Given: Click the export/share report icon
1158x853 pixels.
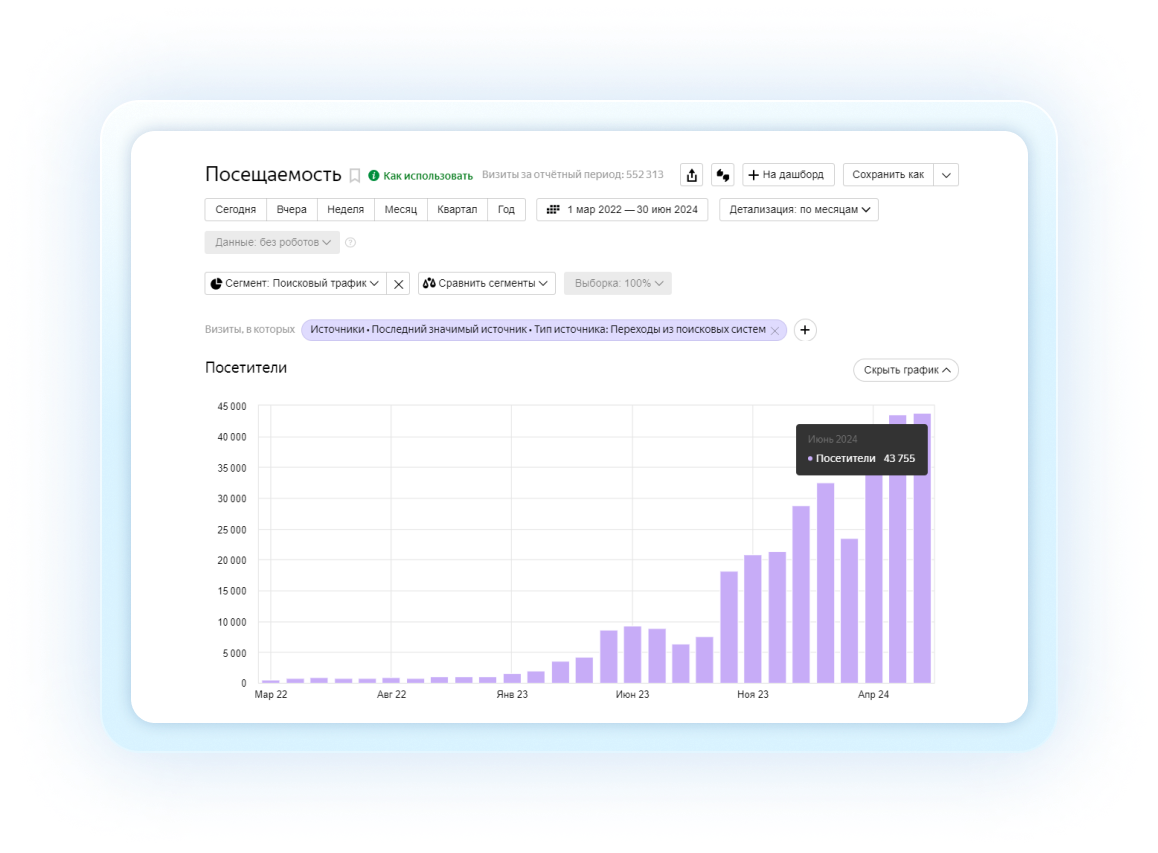Looking at the screenshot, I should 691,175.
